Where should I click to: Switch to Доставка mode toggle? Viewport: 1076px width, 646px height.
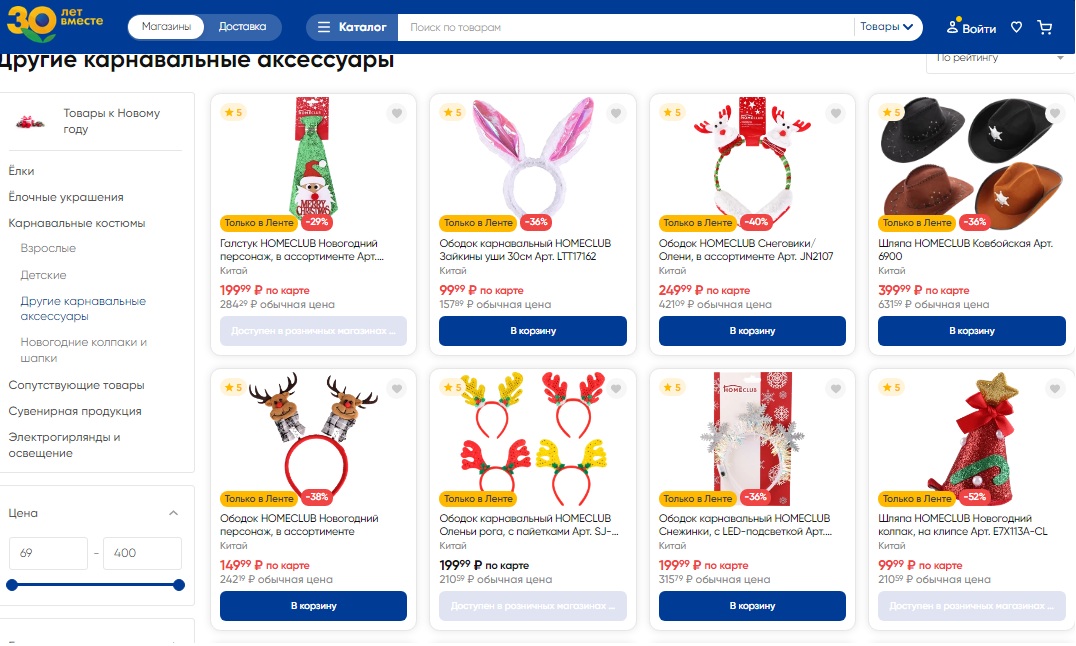pyautogui.click(x=242, y=27)
